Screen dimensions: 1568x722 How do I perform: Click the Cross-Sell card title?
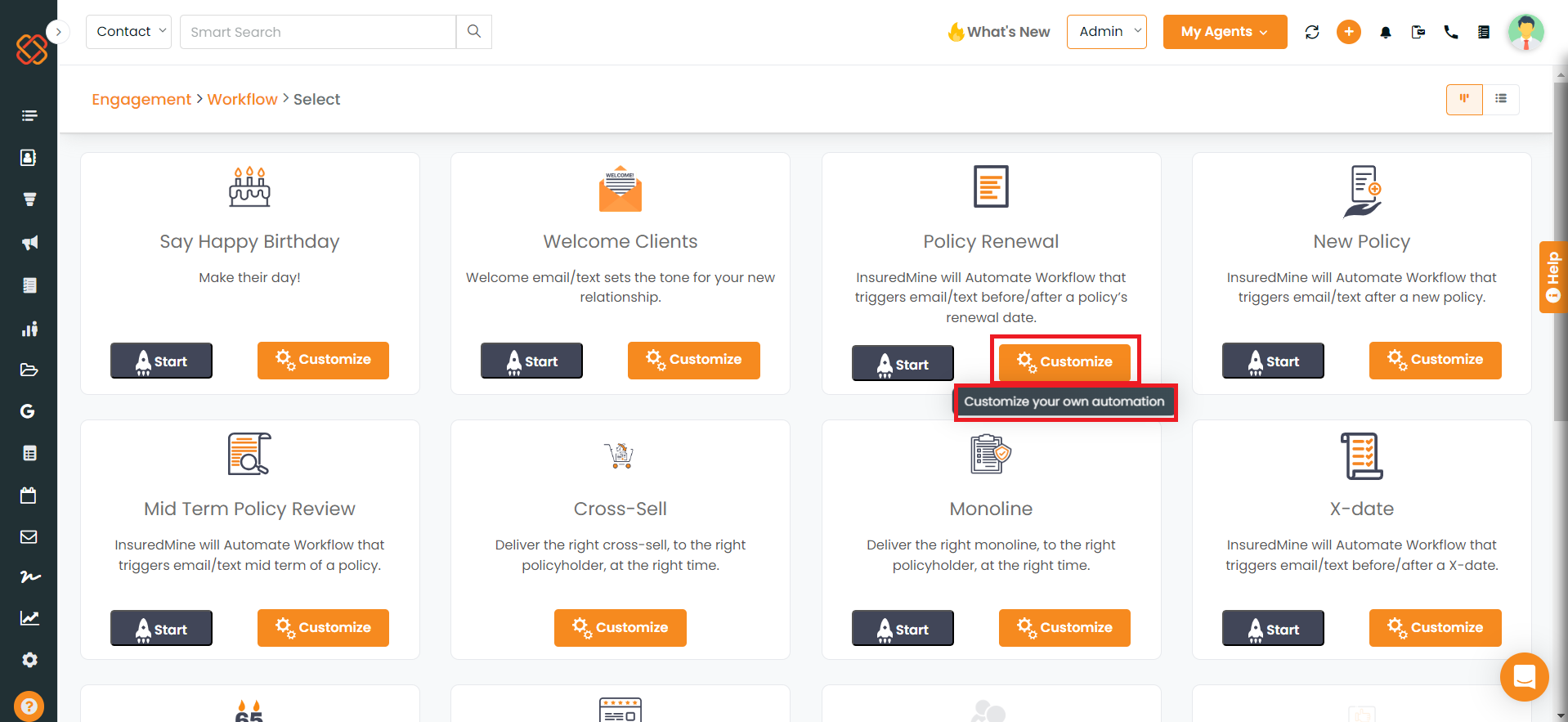(620, 509)
